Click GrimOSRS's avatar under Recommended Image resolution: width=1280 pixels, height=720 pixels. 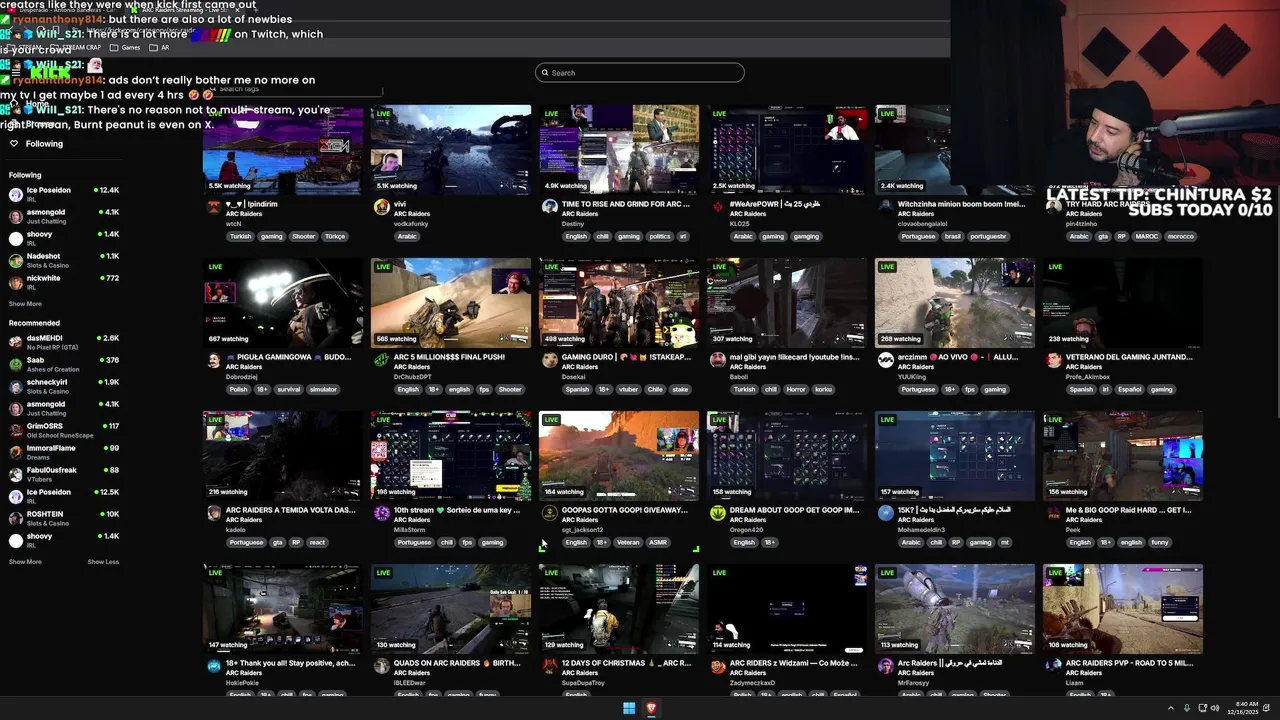[x=16, y=431]
